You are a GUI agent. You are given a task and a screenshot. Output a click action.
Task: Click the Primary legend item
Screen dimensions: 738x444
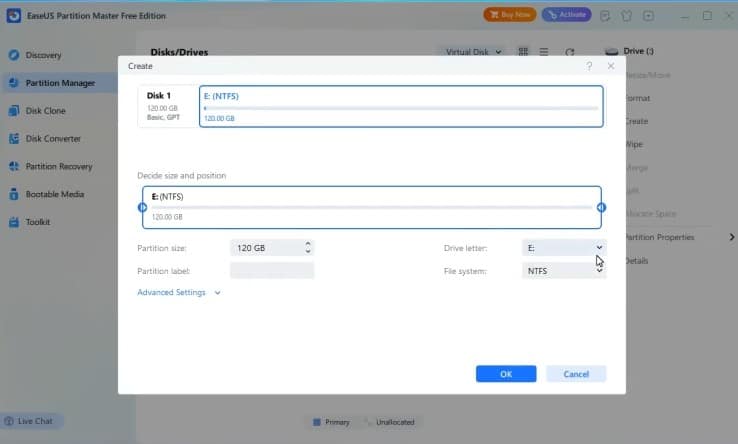(x=331, y=422)
